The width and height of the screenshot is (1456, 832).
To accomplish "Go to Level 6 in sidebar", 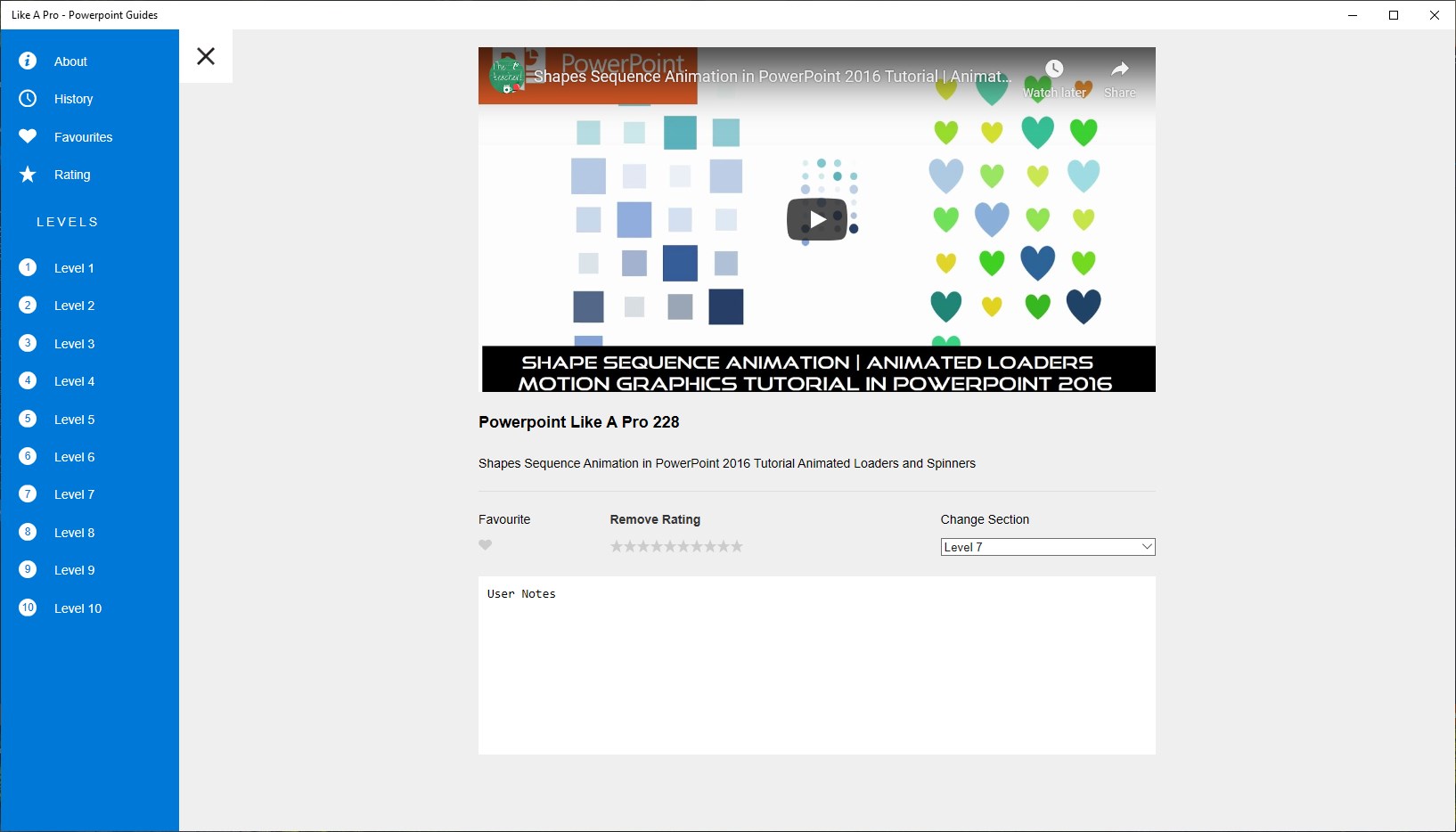I will [89, 457].
